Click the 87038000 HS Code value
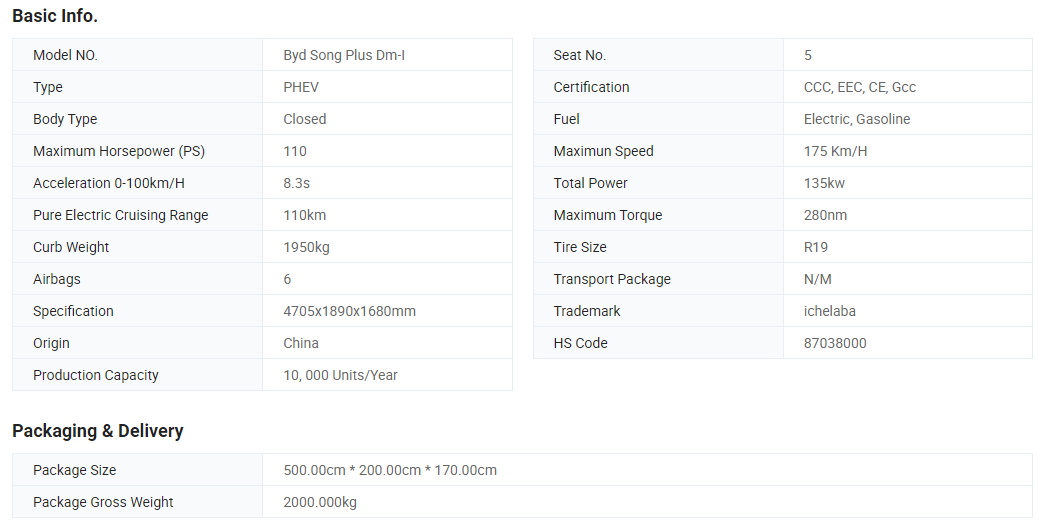Viewport: 1052px width, 525px height. coord(835,343)
